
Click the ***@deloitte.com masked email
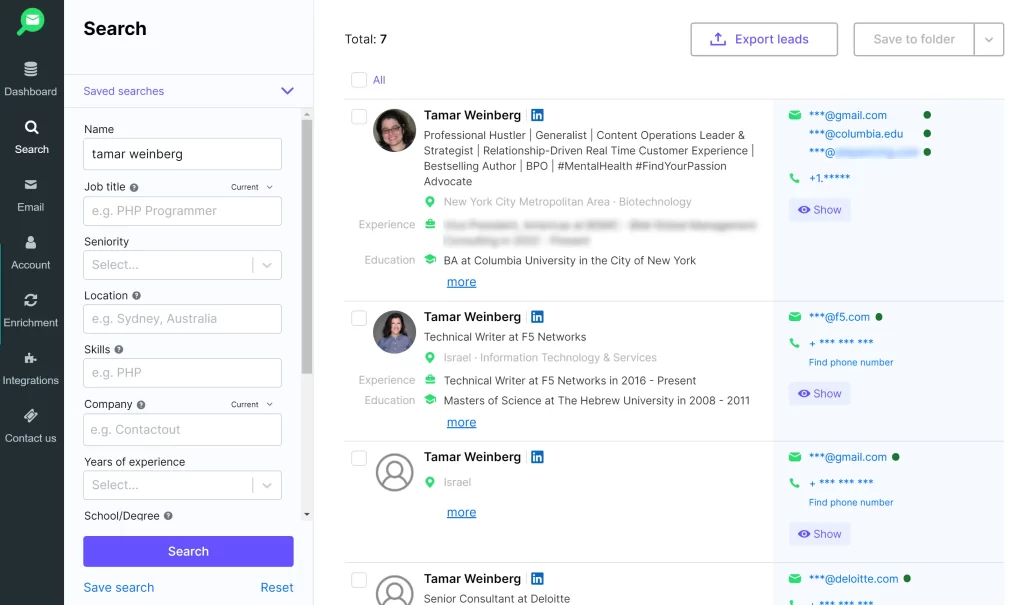[x=854, y=579]
